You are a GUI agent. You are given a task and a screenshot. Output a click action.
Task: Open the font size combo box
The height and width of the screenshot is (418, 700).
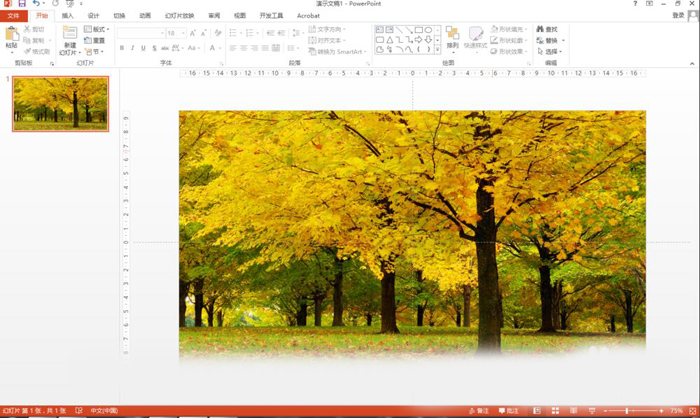point(176,33)
